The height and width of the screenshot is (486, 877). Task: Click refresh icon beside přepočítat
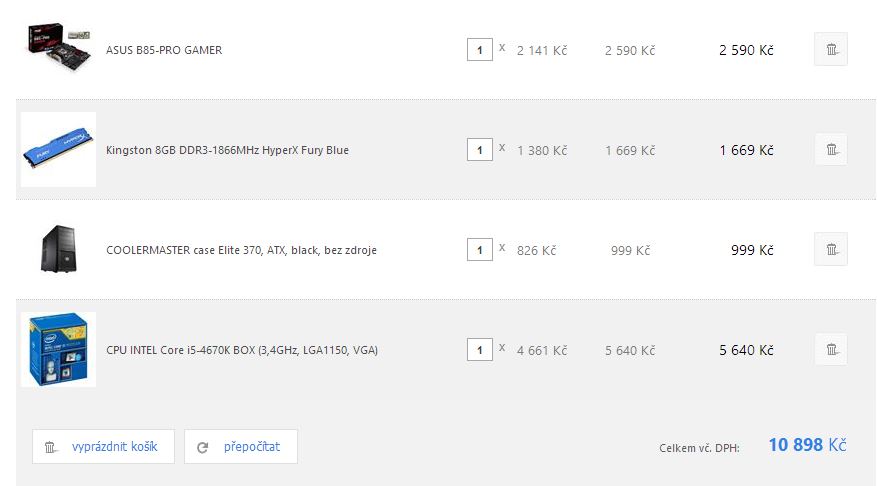pyautogui.click(x=202, y=447)
